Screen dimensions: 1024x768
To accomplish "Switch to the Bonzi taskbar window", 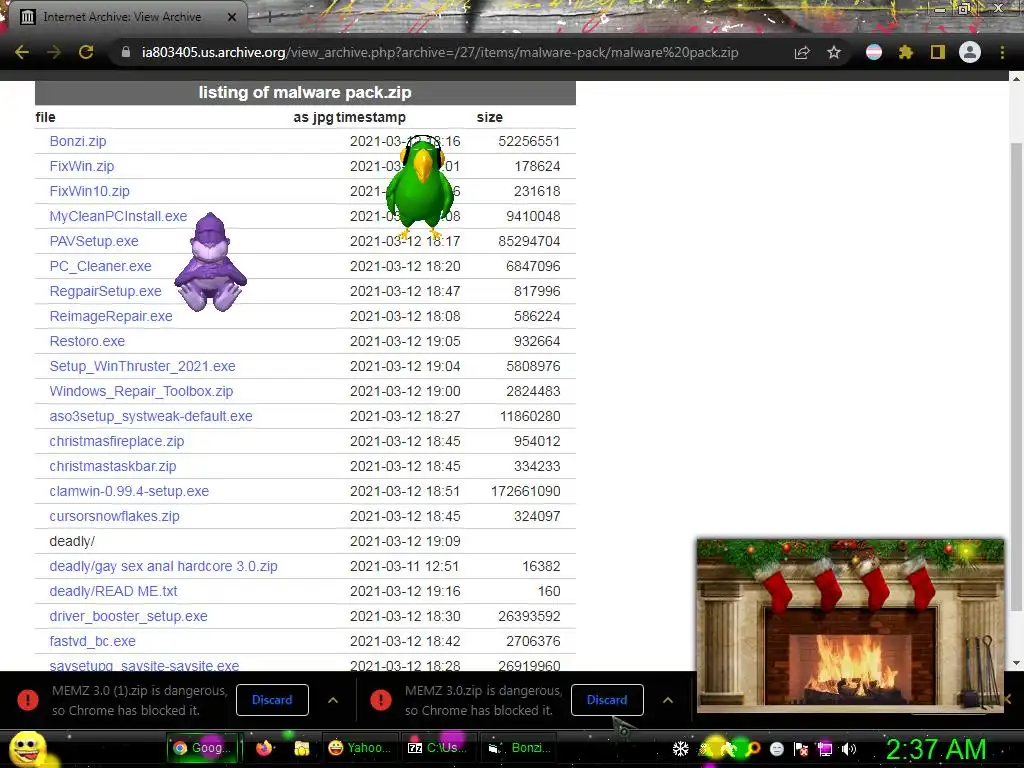I will [x=519, y=748].
